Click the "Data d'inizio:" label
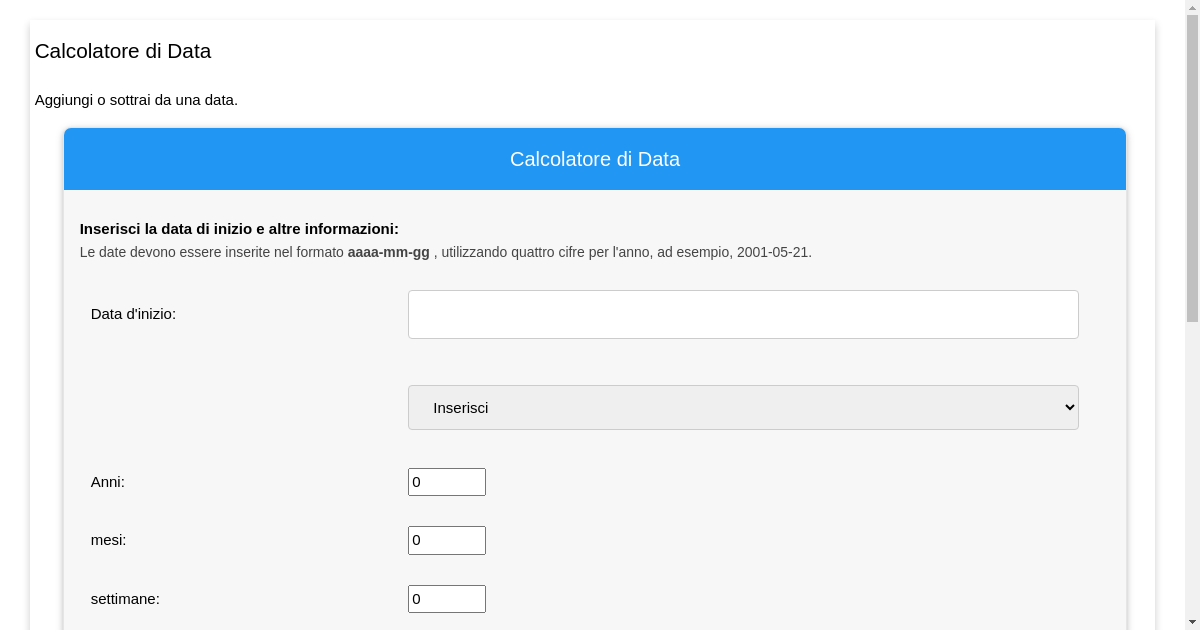This screenshot has height=630, width=1200. (133, 314)
